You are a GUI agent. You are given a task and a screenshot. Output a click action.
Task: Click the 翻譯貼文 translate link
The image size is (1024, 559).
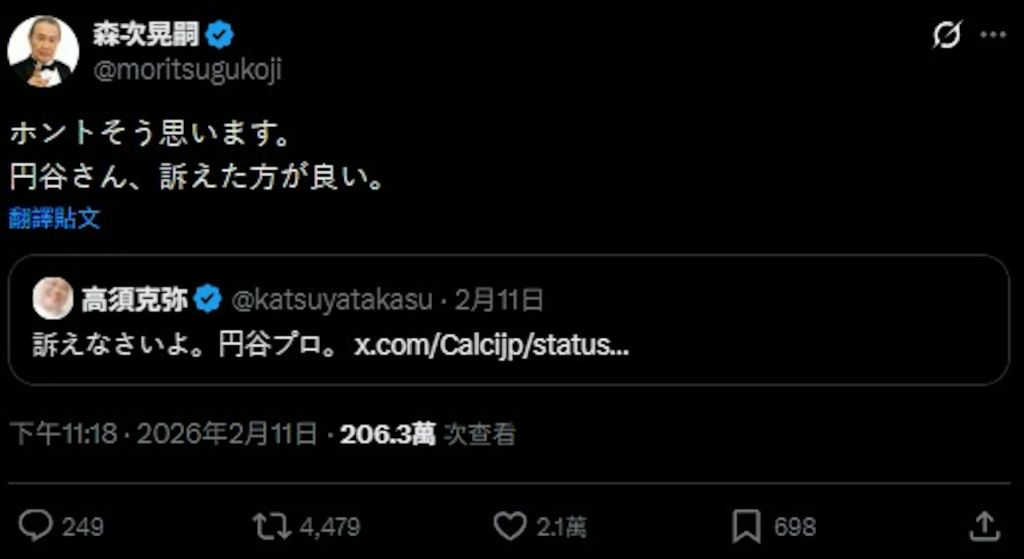(55, 219)
